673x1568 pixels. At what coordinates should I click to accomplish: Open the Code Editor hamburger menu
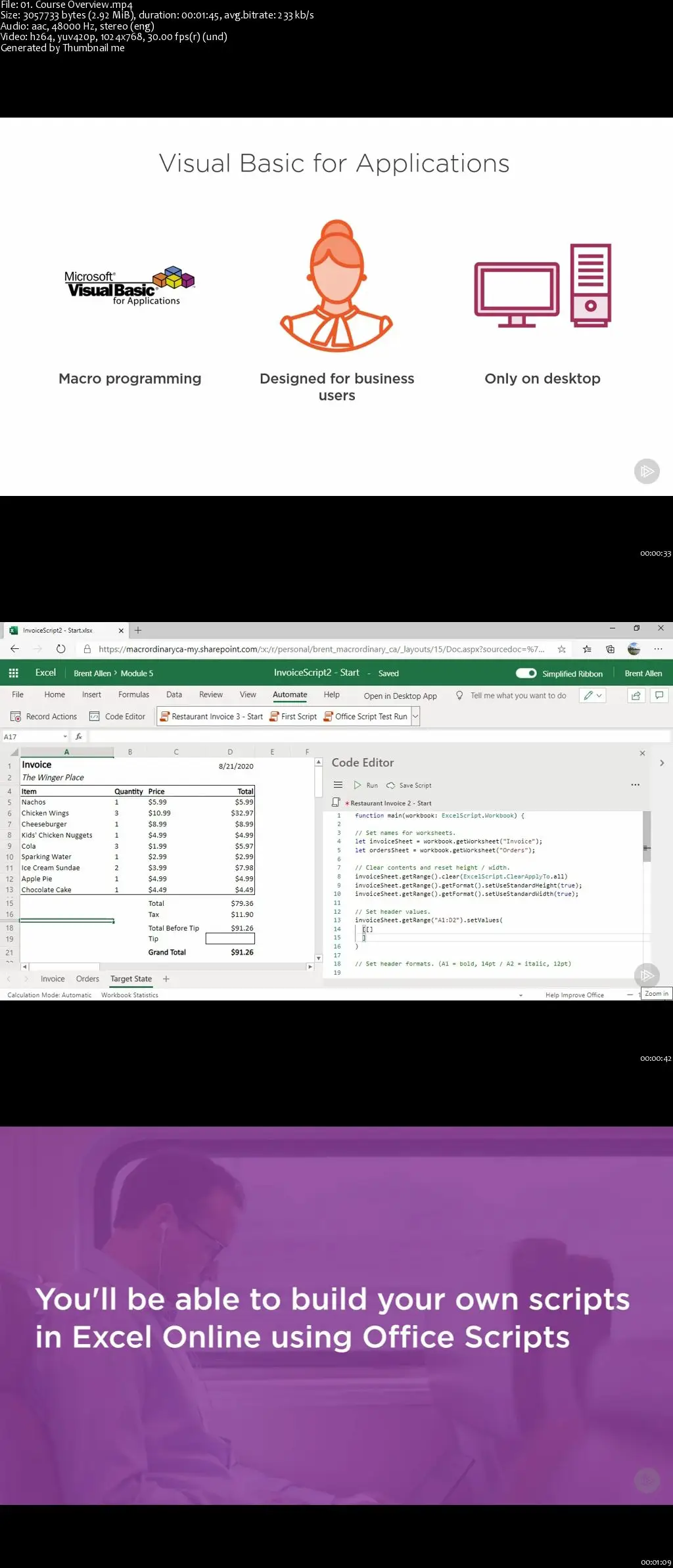[x=338, y=785]
